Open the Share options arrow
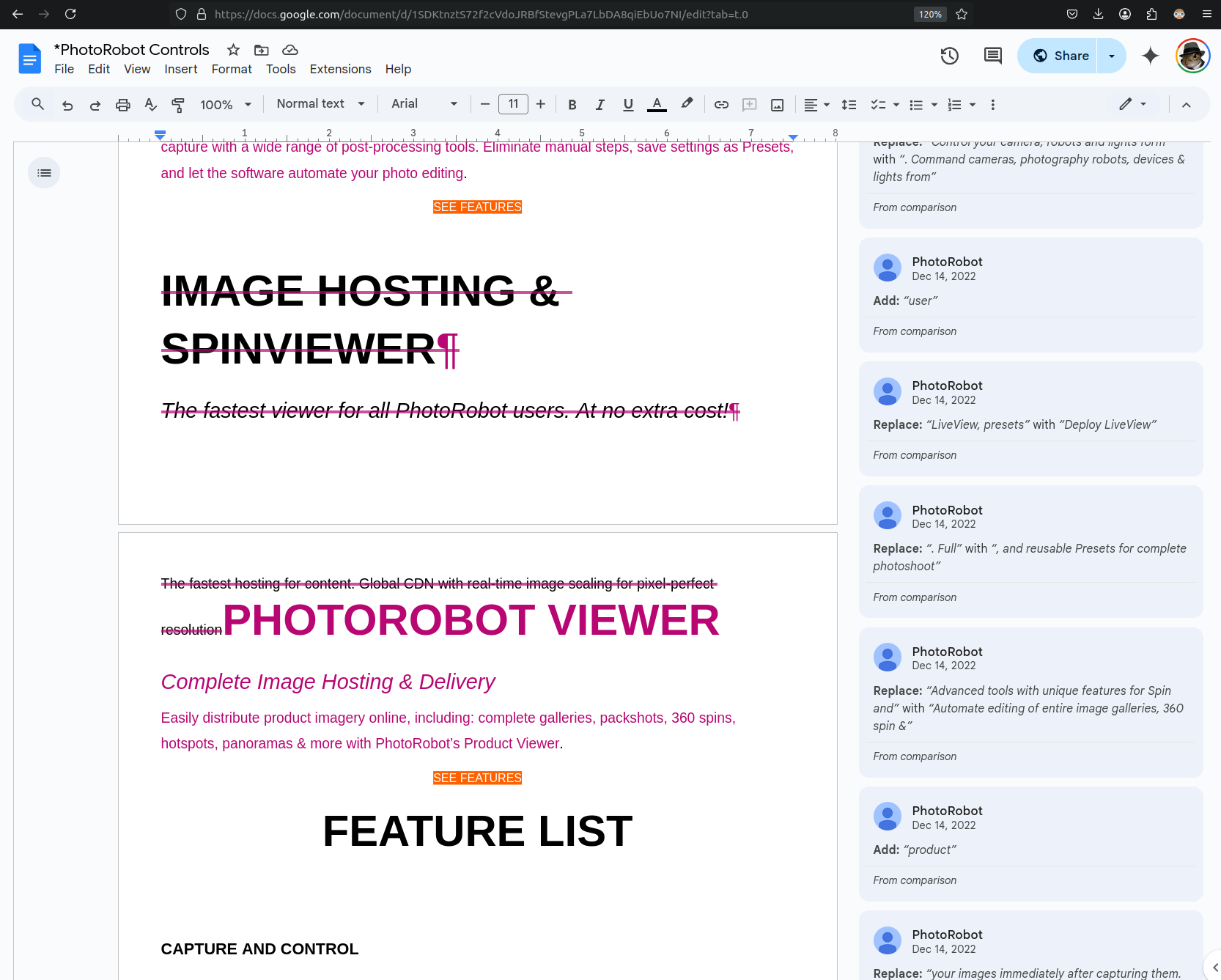Viewport: 1221px width, 980px height. (1112, 56)
